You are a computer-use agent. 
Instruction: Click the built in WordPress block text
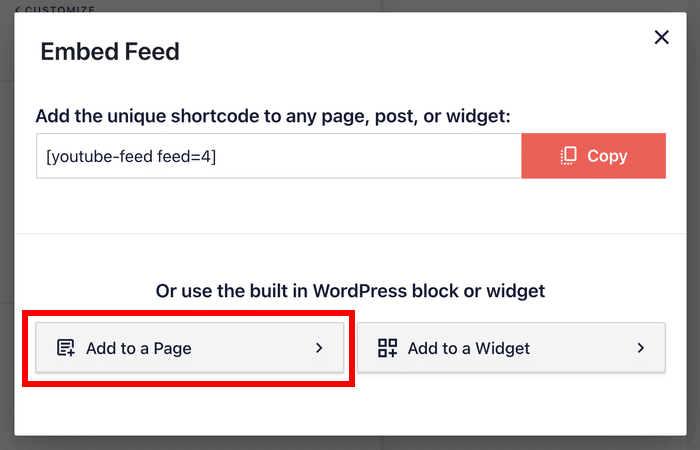coord(350,291)
